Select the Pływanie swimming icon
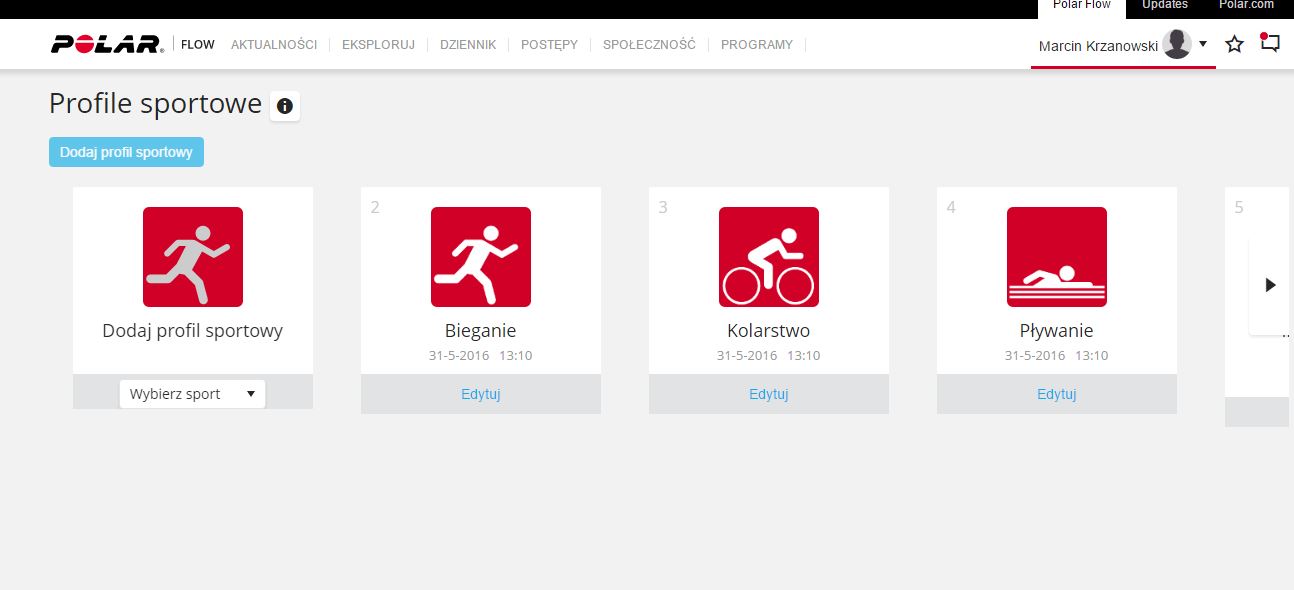 coord(1057,257)
